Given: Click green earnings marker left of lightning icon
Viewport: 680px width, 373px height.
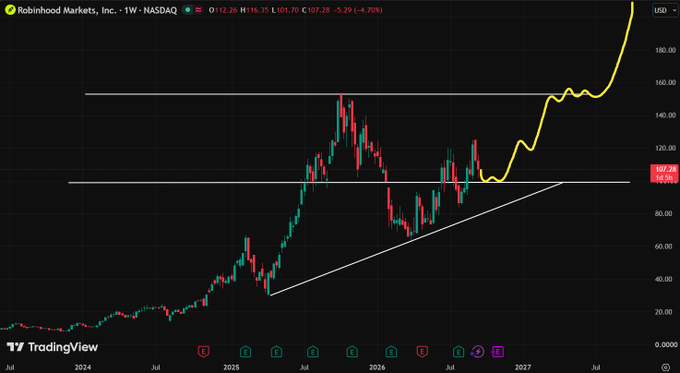Looking at the screenshot, I should [458, 351].
